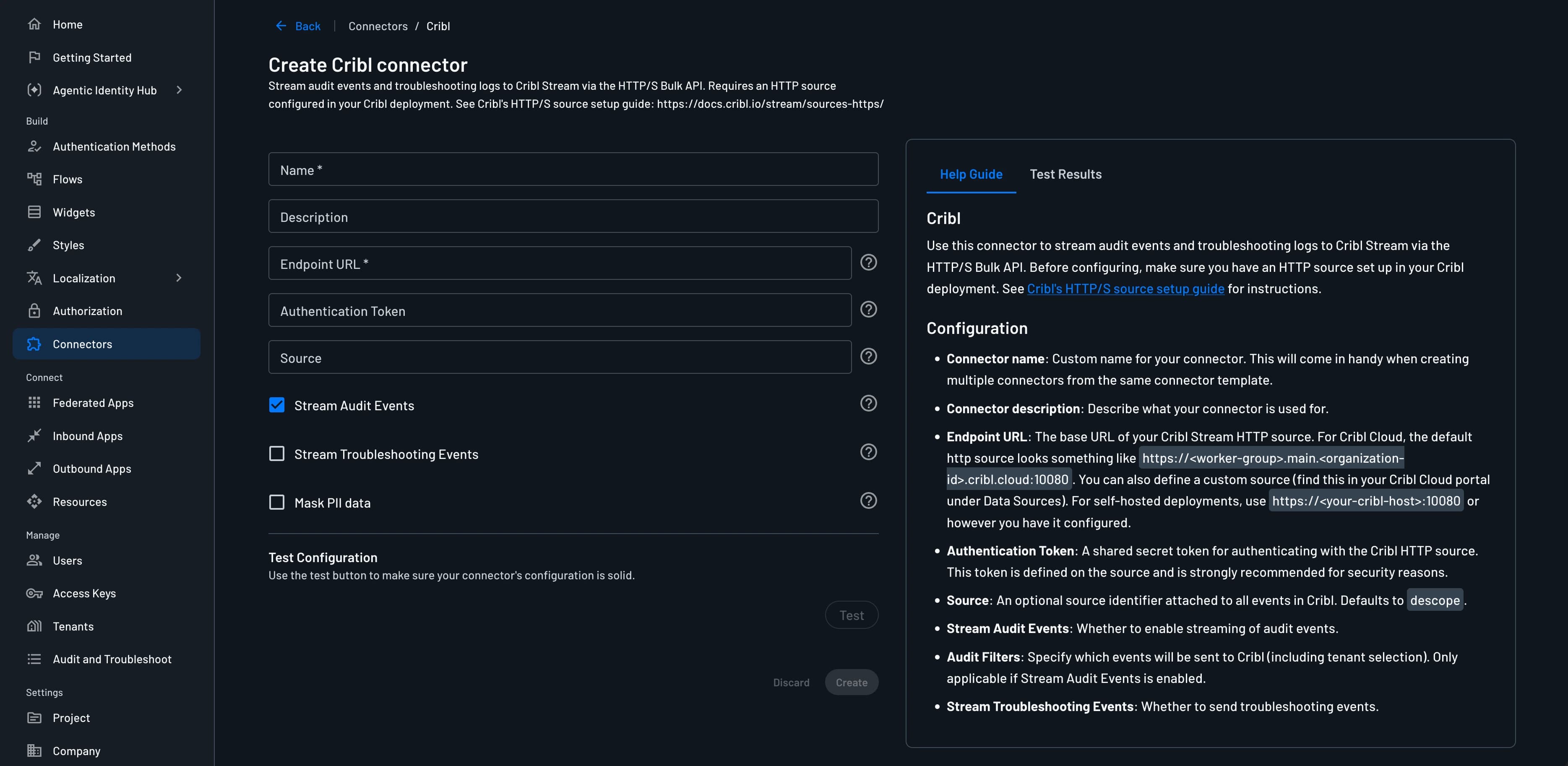Focus the Source input field
1568x766 pixels.
coord(560,357)
